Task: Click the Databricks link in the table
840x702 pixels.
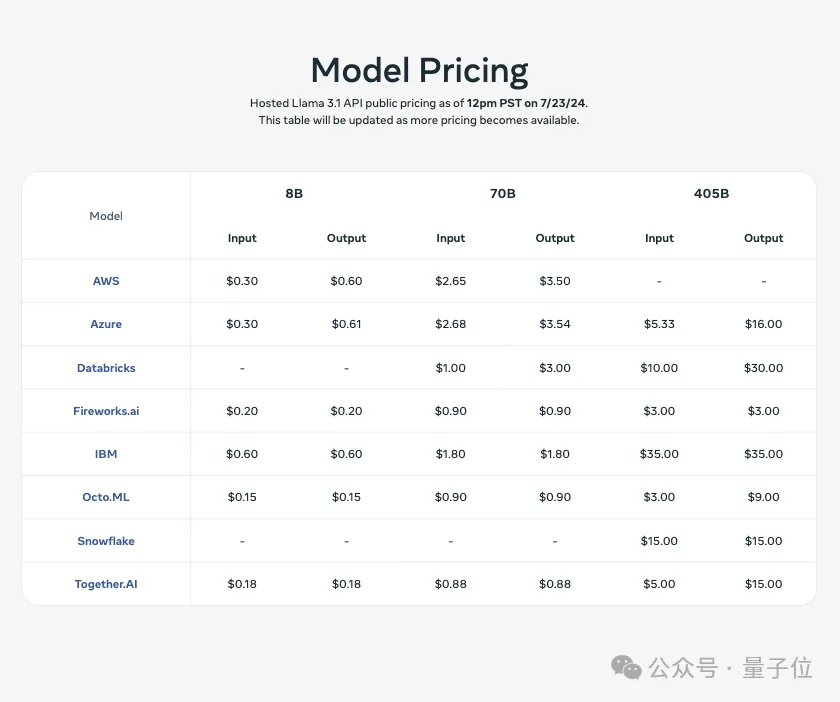Action: (106, 368)
